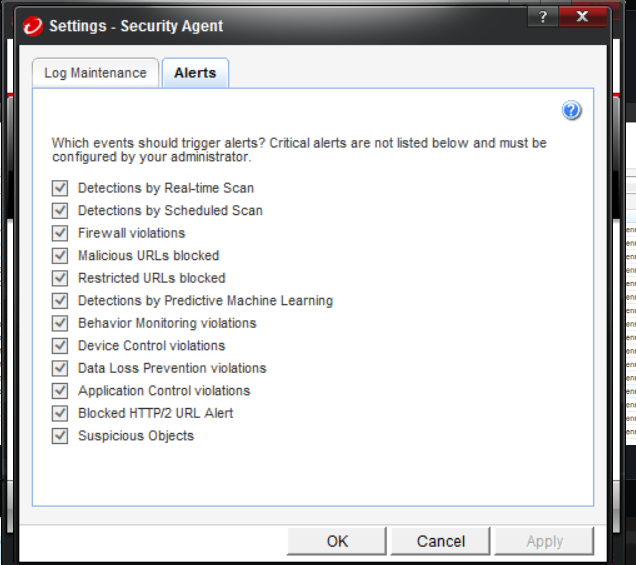The height and width of the screenshot is (565, 636).
Task: Uncheck the Suspicious Objects option
Action: pos(61,436)
